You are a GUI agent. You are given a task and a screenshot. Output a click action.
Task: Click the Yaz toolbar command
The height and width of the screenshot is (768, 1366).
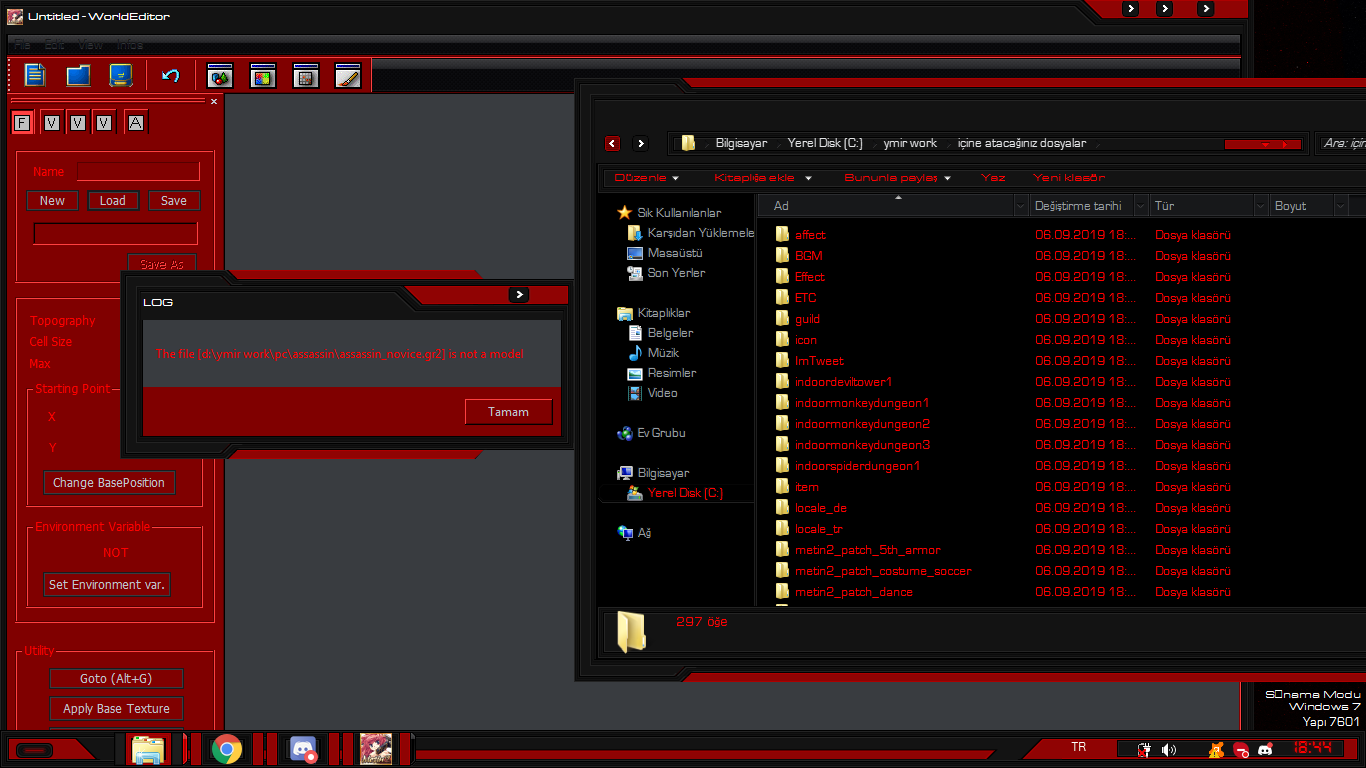(993, 178)
